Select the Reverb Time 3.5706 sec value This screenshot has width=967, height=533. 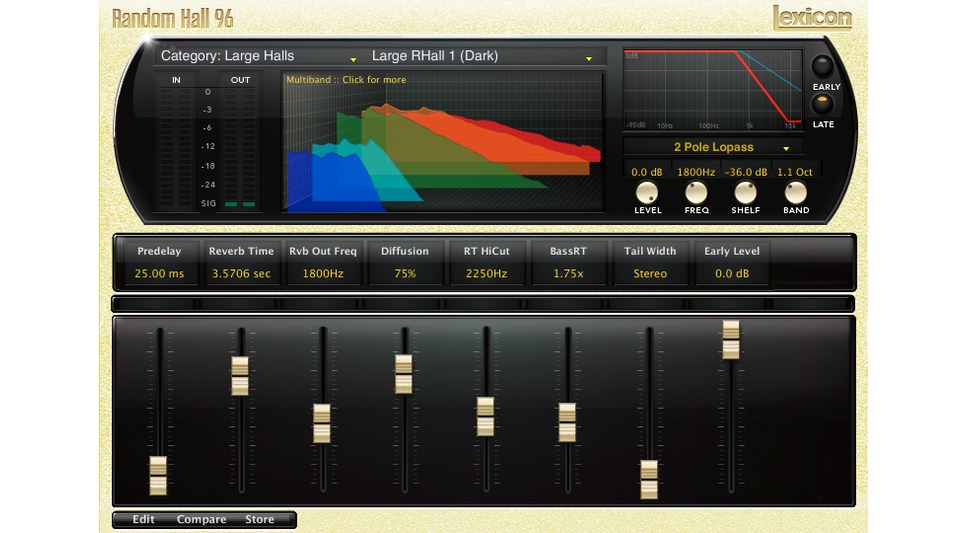pos(241,273)
